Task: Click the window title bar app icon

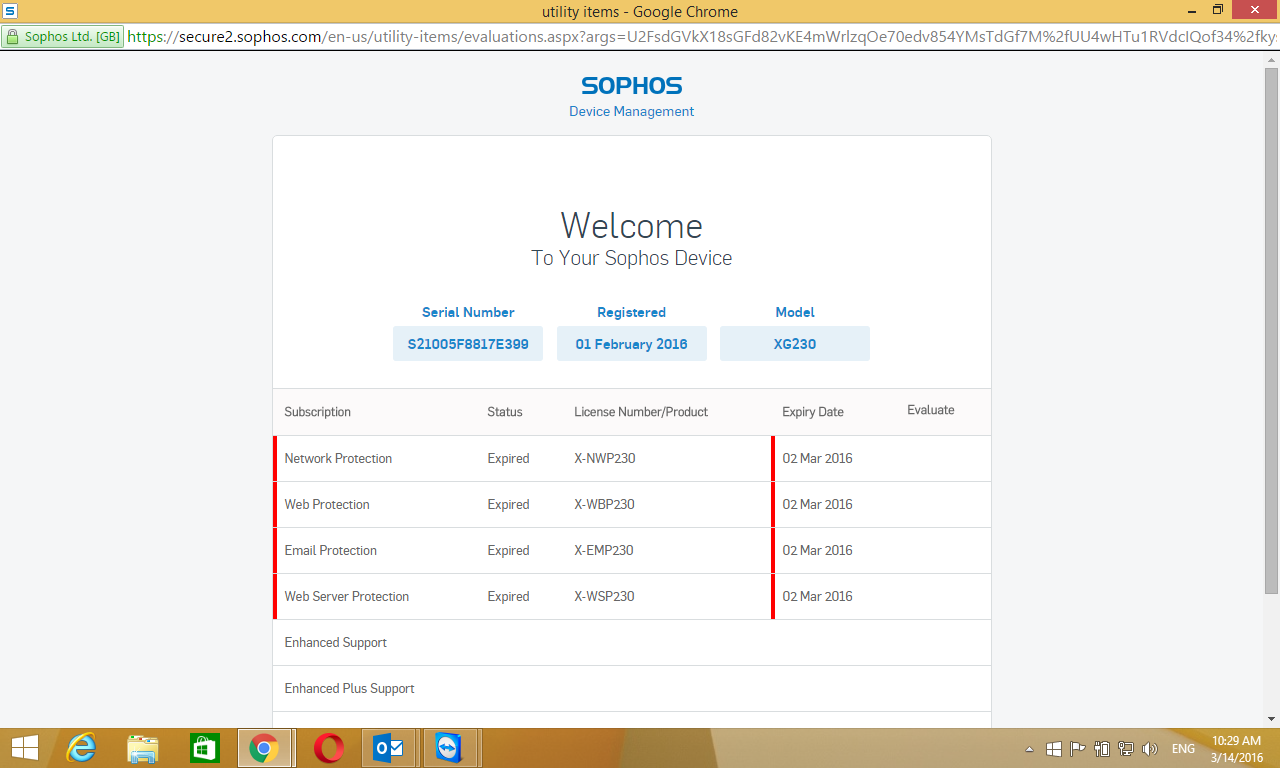Action: (10, 11)
